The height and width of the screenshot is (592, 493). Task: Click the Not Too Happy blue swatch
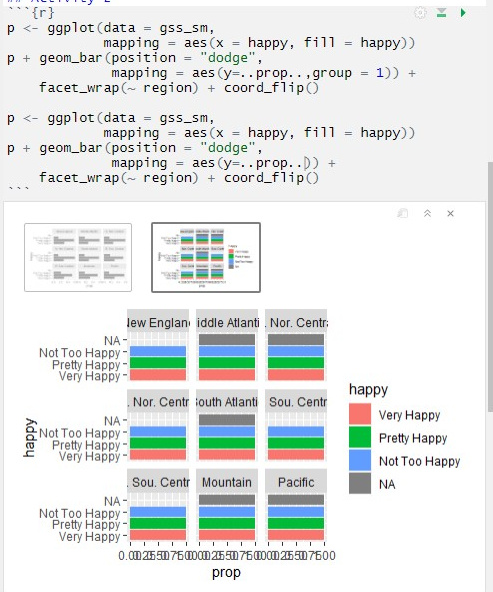(x=360, y=460)
